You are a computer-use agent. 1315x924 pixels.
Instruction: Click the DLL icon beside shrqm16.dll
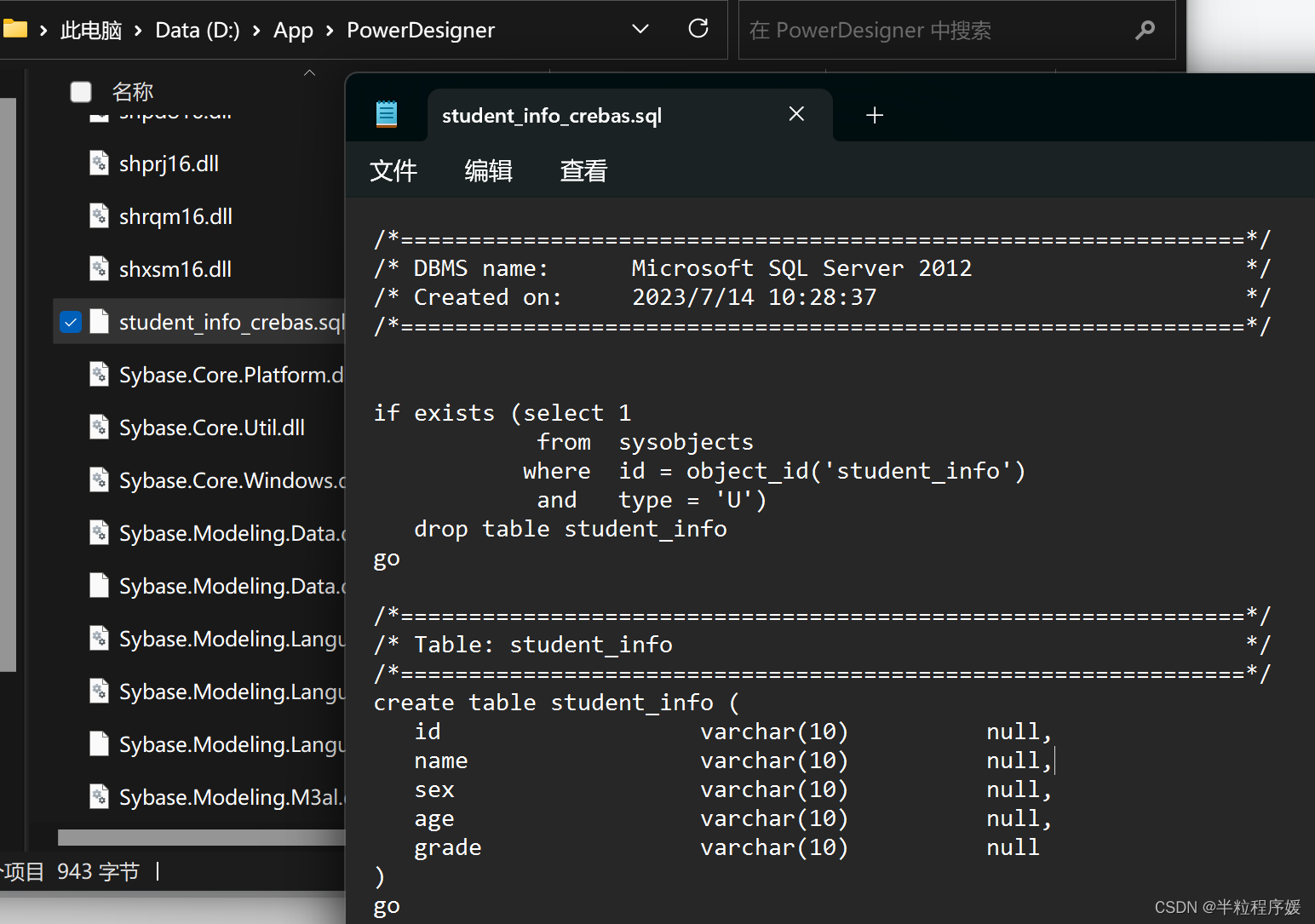coord(99,215)
